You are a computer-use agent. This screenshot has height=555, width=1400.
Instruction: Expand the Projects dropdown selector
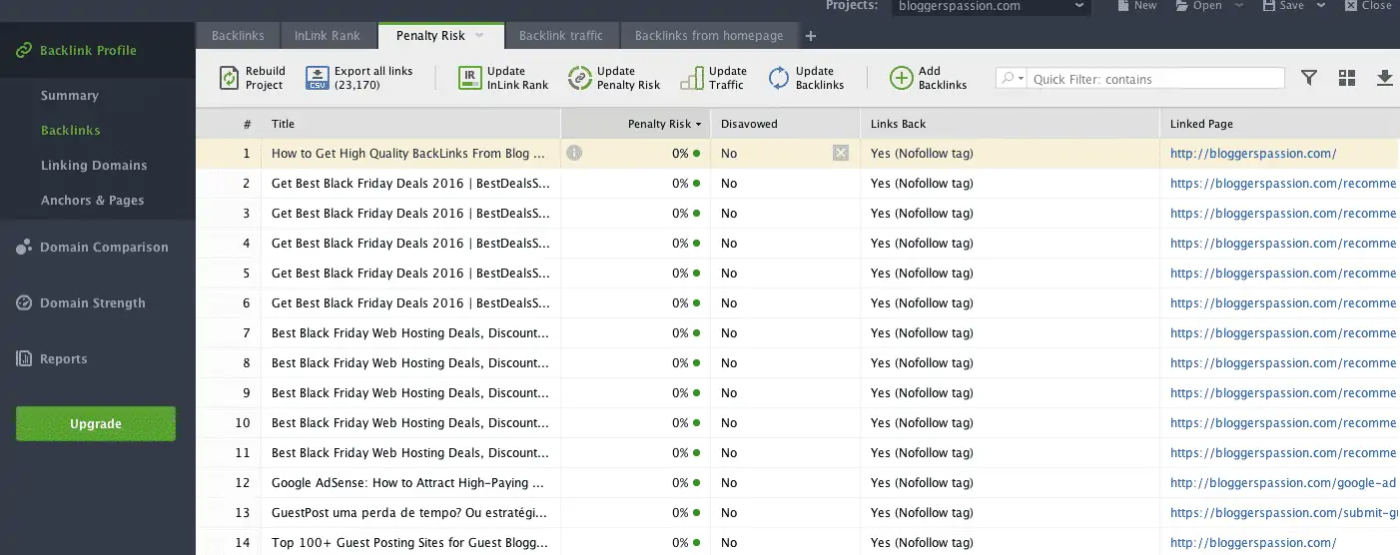click(1079, 6)
